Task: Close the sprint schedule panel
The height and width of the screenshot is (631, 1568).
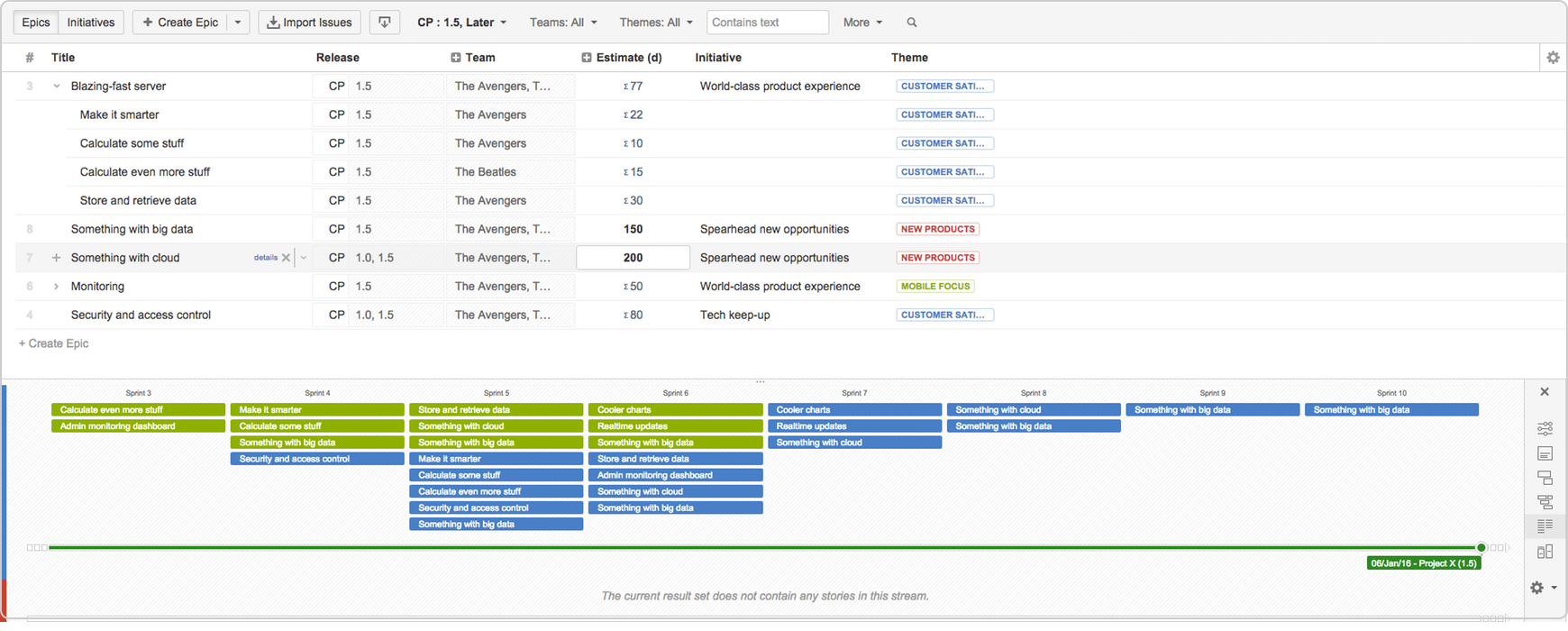Action: pos(1545,392)
